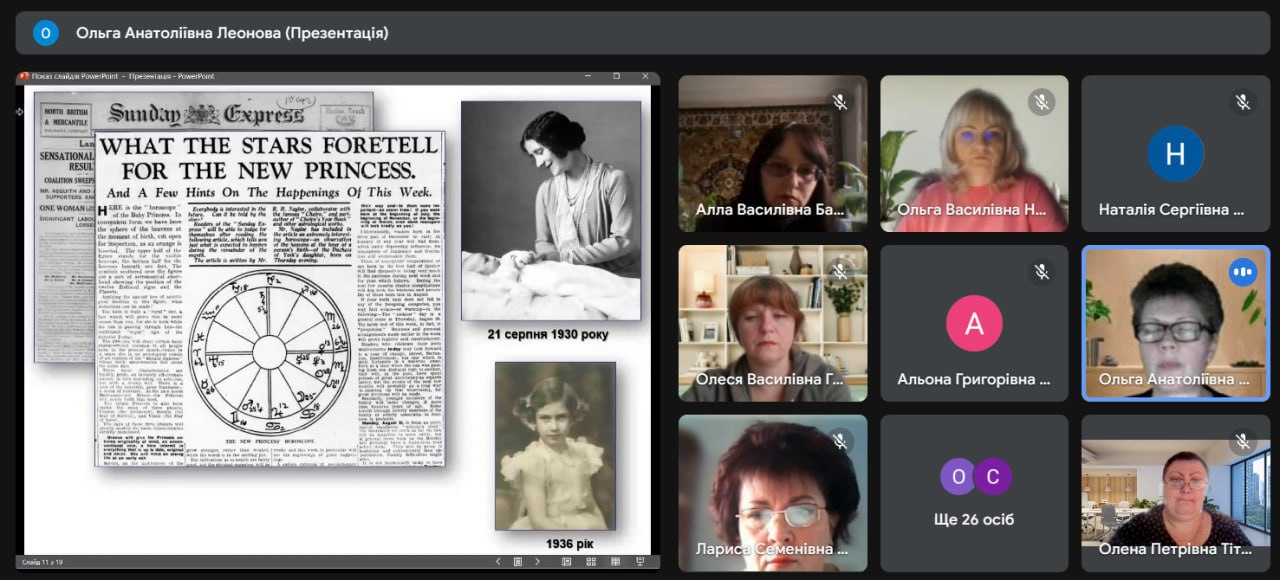The height and width of the screenshot is (580, 1280).
Task: Select Олена Петрівна's video tile
Action: click(1176, 494)
